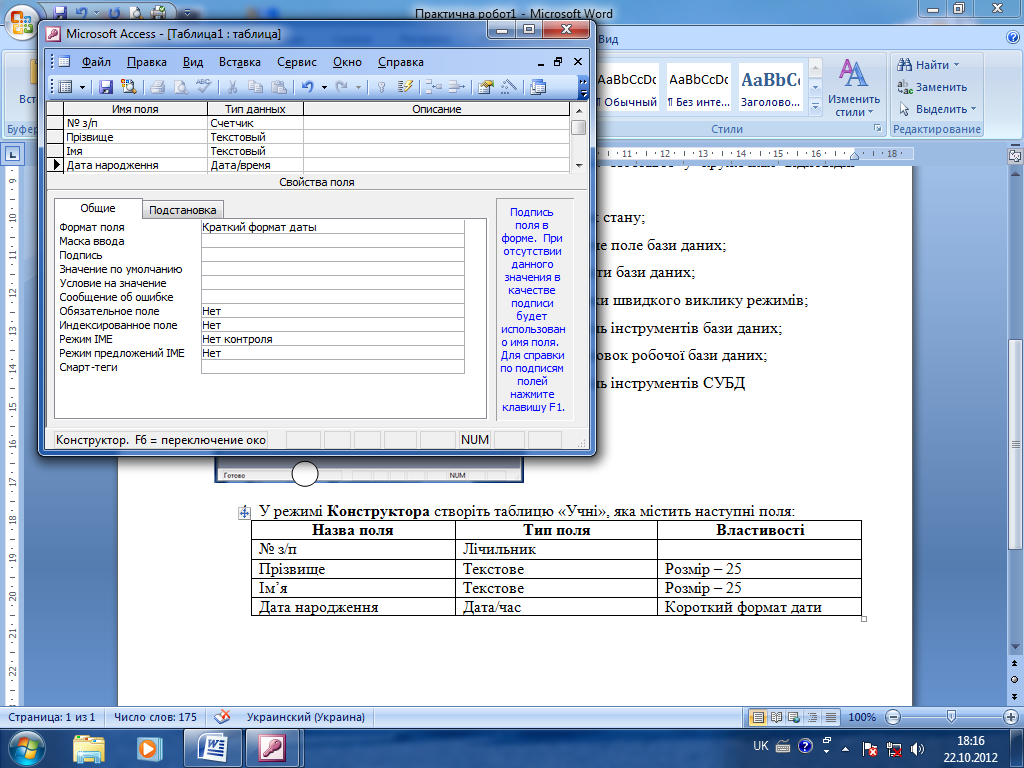Click the Build (wand) icon
The image size is (1024, 768).
click(x=509, y=87)
